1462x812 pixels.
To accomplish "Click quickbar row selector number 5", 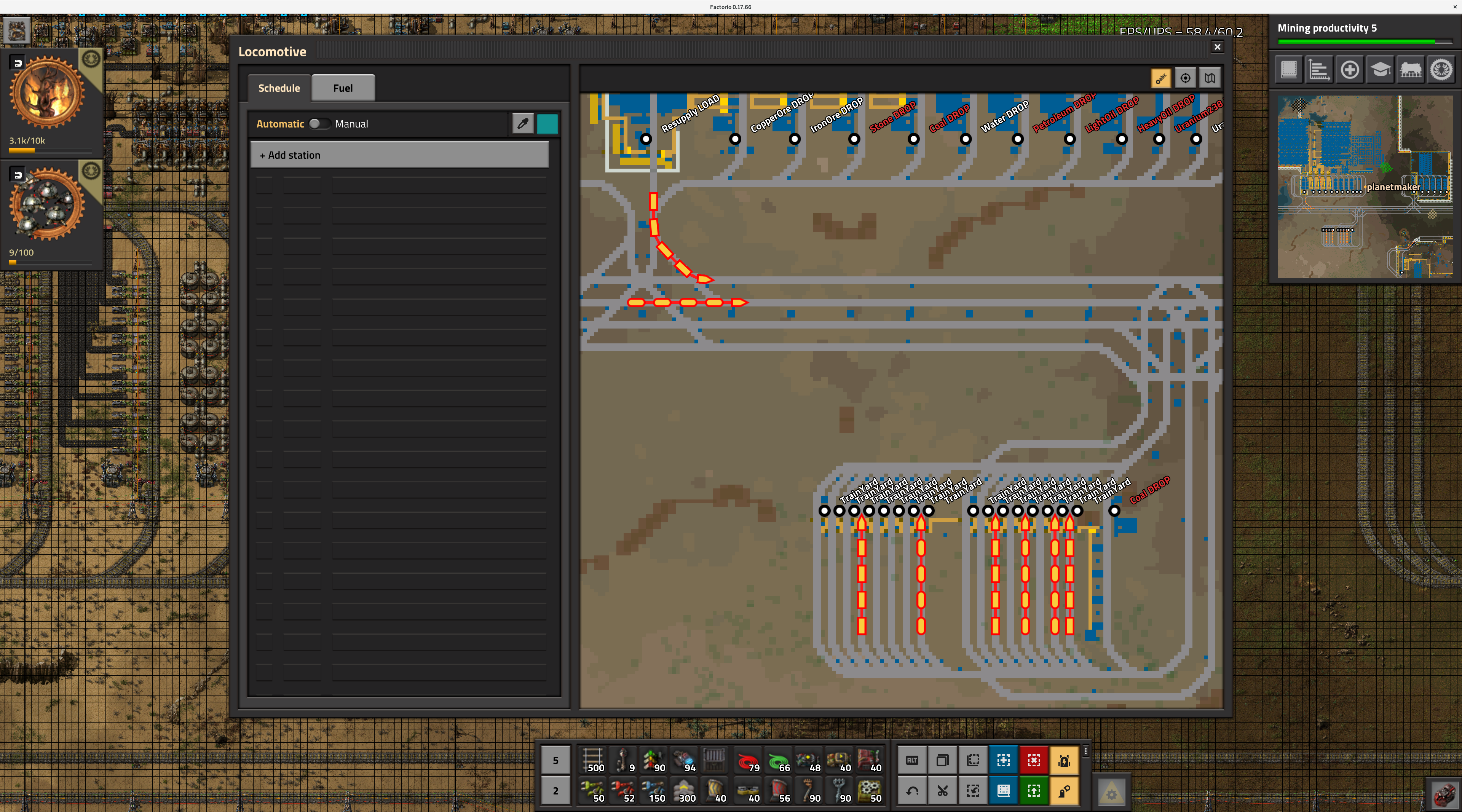I will (x=555, y=760).
